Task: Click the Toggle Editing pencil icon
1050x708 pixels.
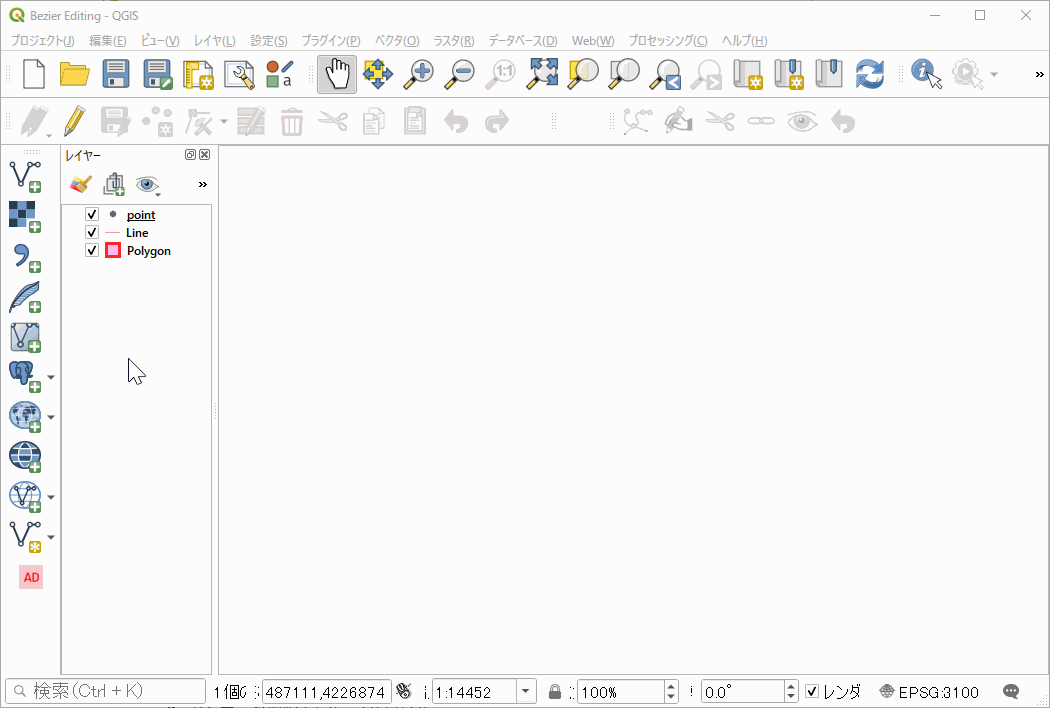Action: [74, 122]
